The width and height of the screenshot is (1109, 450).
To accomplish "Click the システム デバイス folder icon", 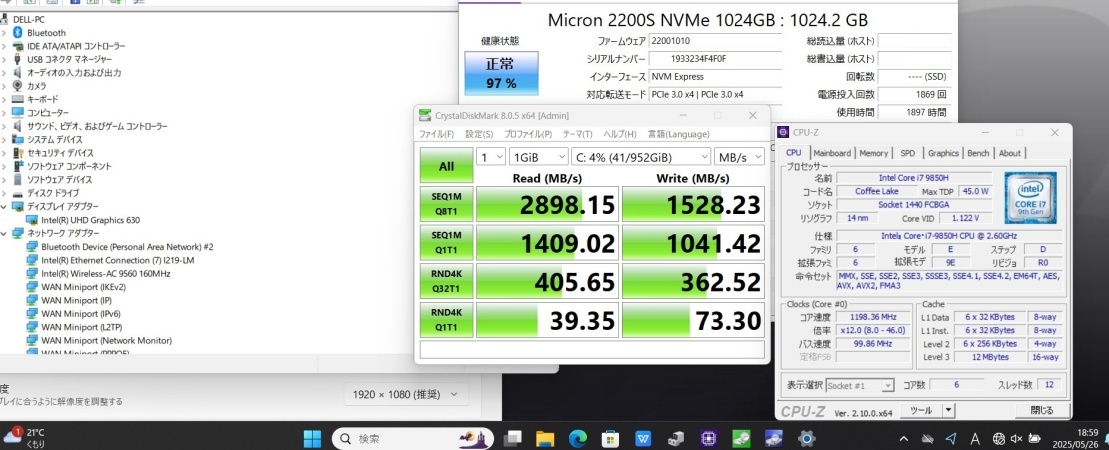I will pyautogui.click(x=18, y=139).
